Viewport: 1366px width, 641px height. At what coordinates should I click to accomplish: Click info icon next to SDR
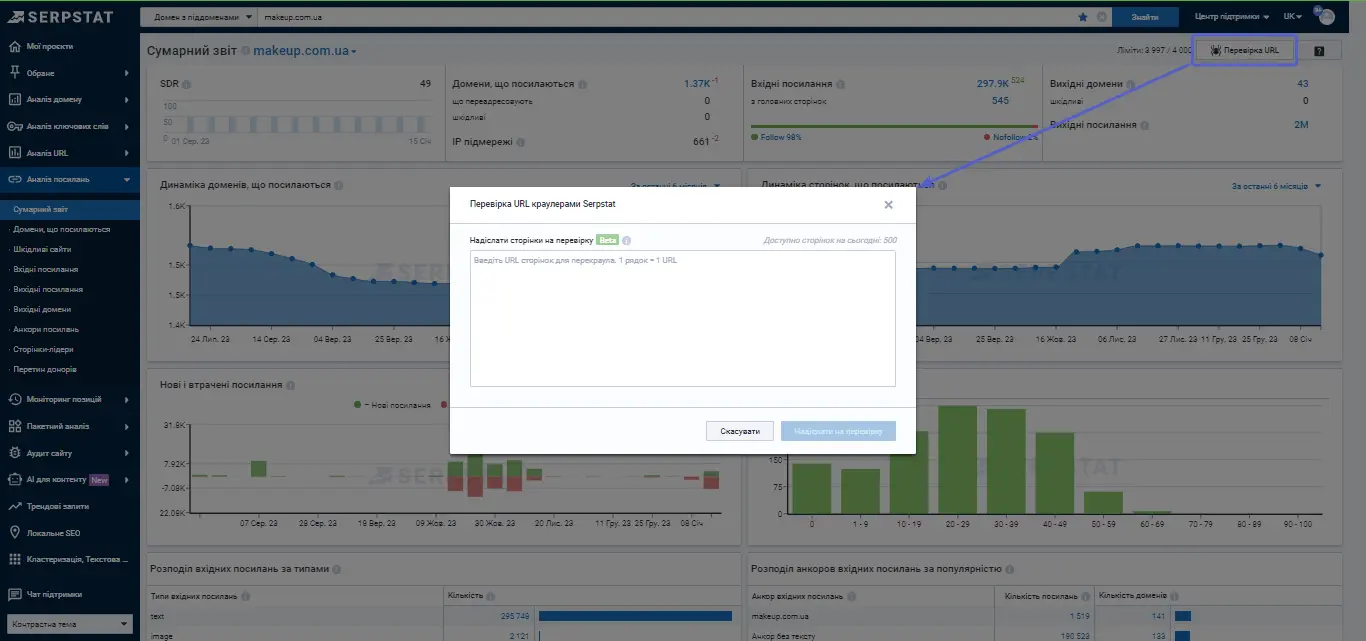[187, 85]
